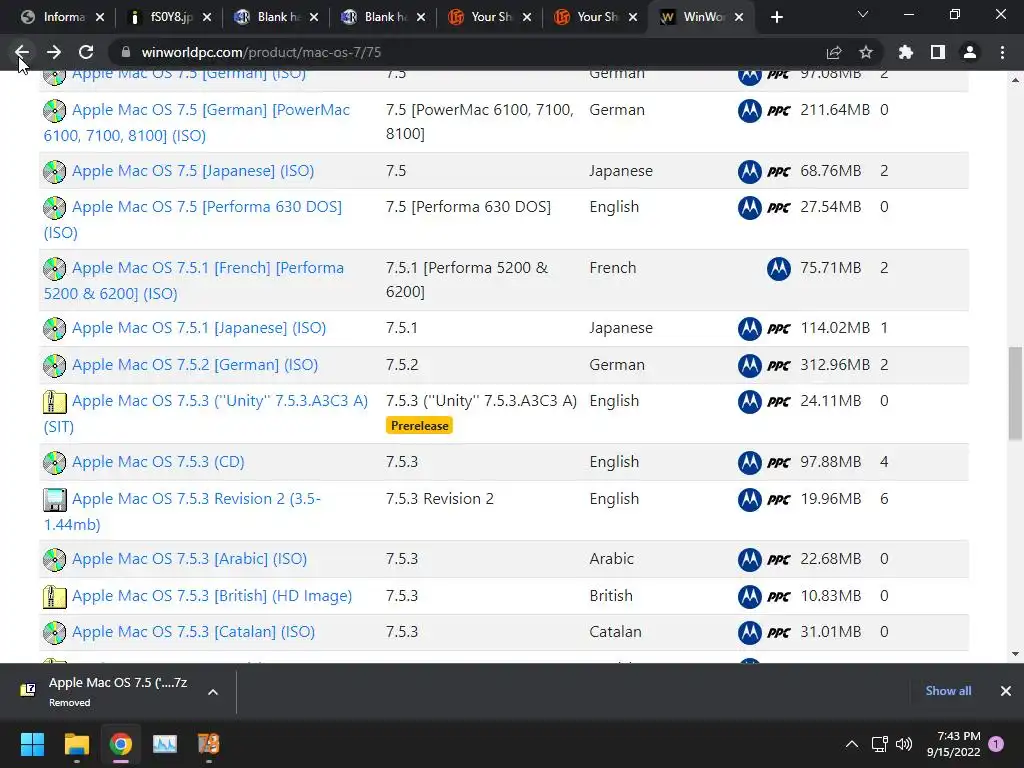Image resolution: width=1024 pixels, height=768 pixels.
Task: Click the Chrome taskbar icon
Action: 120,744
